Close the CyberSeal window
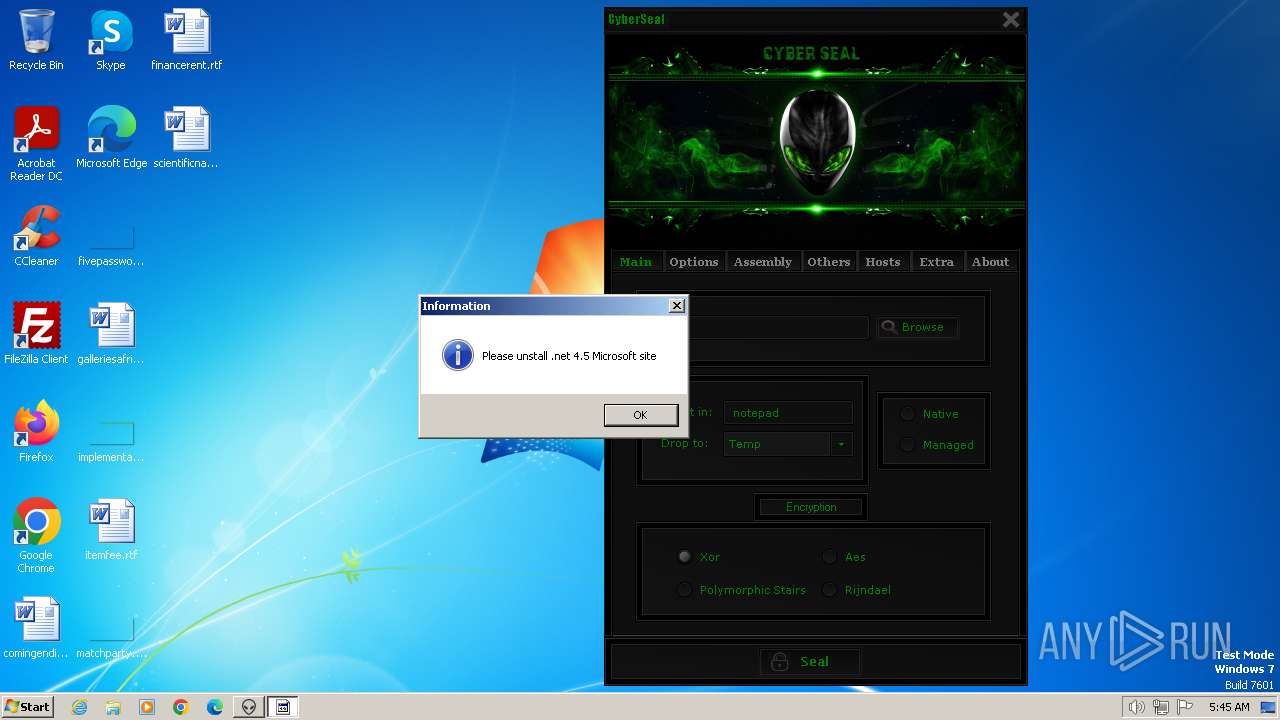 pos(1011,19)
